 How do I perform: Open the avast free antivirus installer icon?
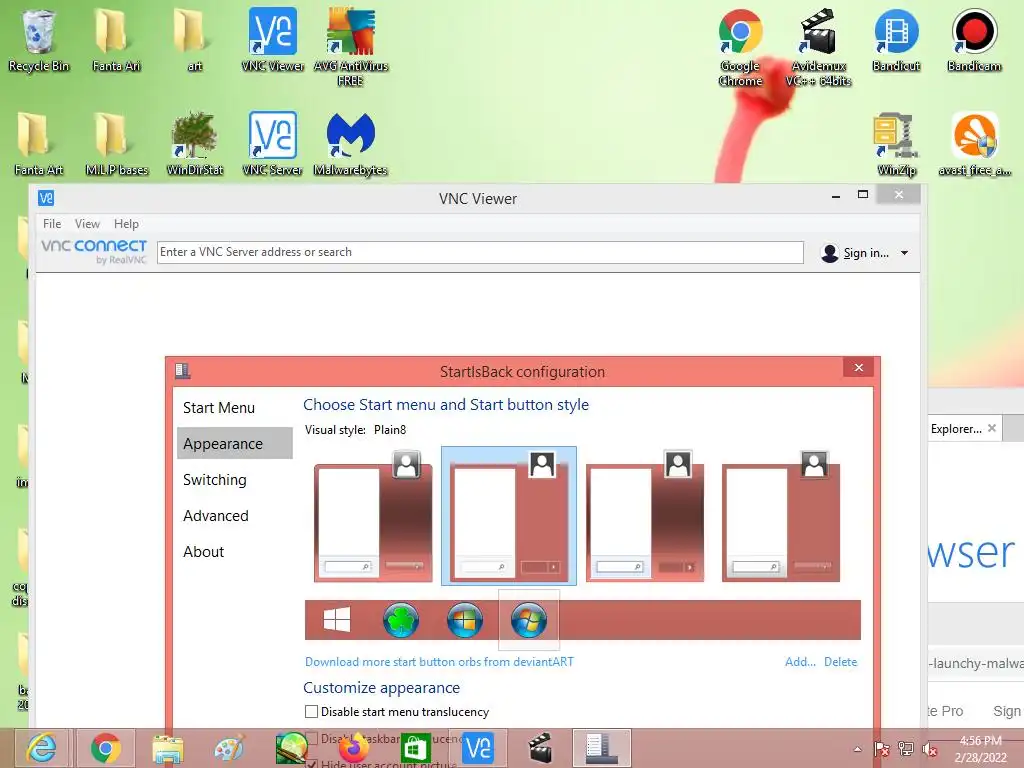point(974,144)
